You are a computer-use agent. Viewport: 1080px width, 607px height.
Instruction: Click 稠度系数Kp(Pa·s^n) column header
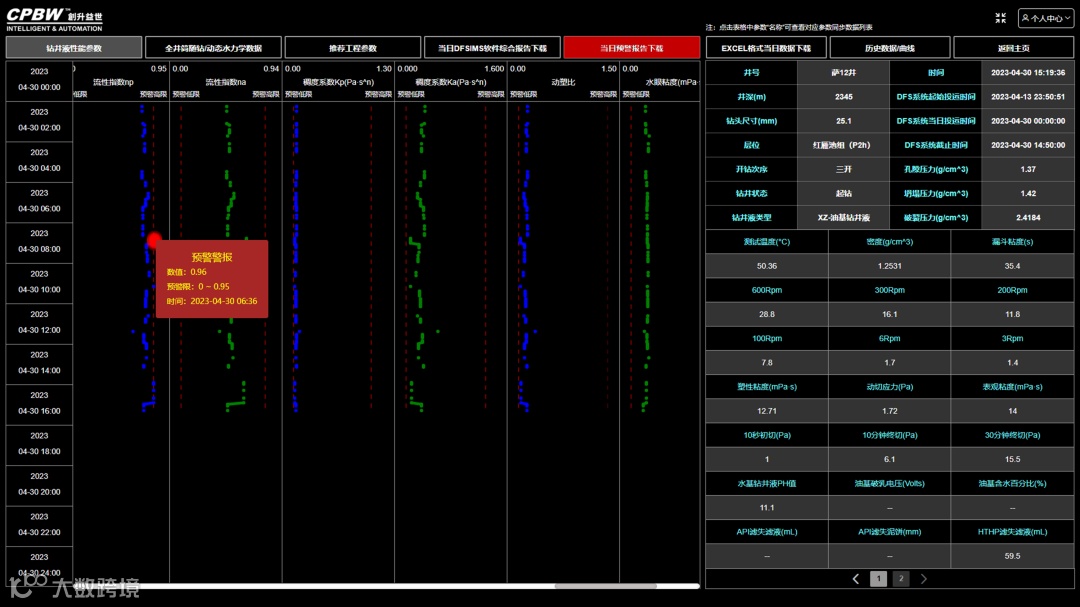point(338,82)
